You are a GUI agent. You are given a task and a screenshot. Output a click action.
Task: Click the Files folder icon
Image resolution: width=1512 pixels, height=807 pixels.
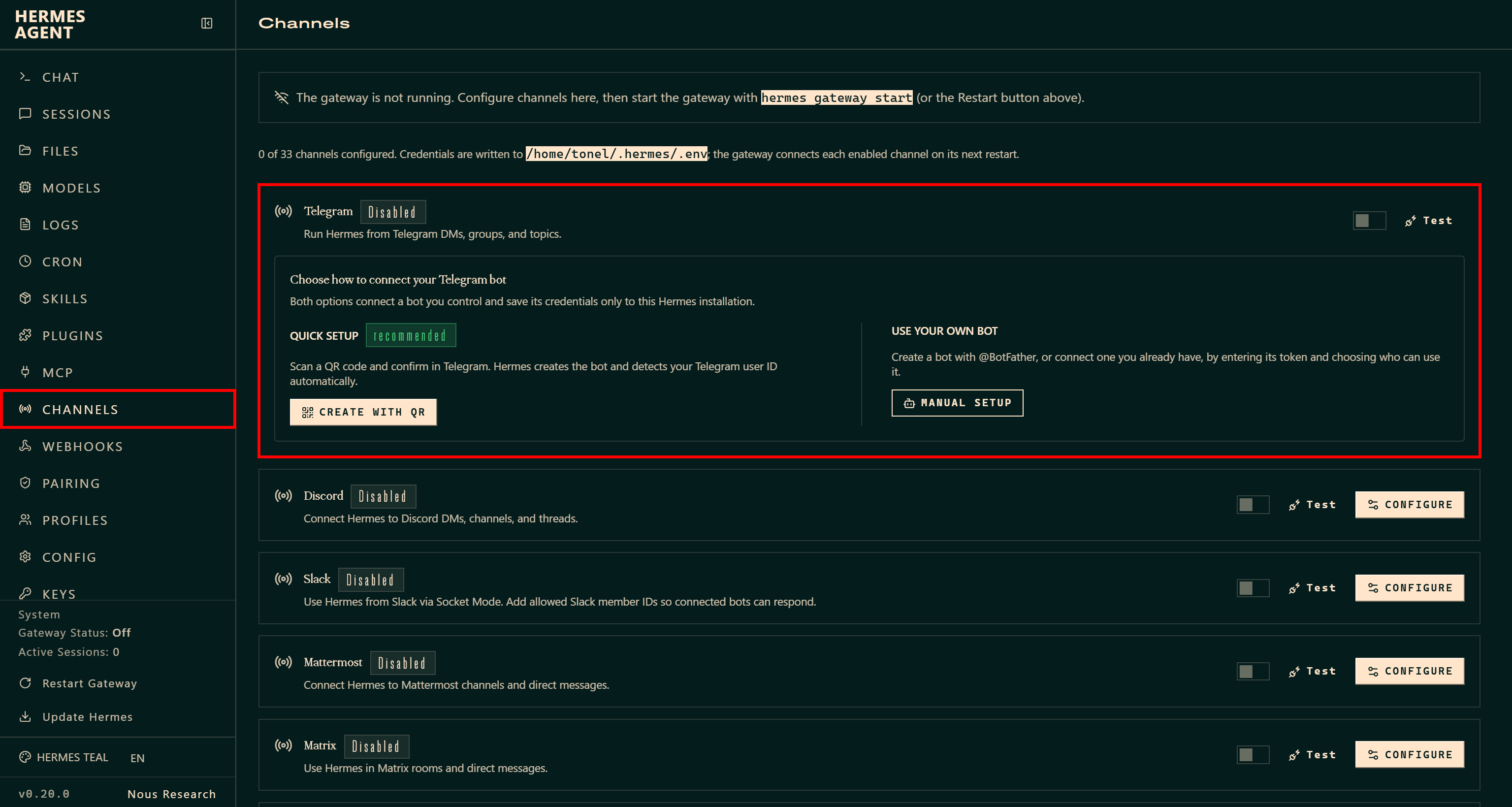click(25, 151)
